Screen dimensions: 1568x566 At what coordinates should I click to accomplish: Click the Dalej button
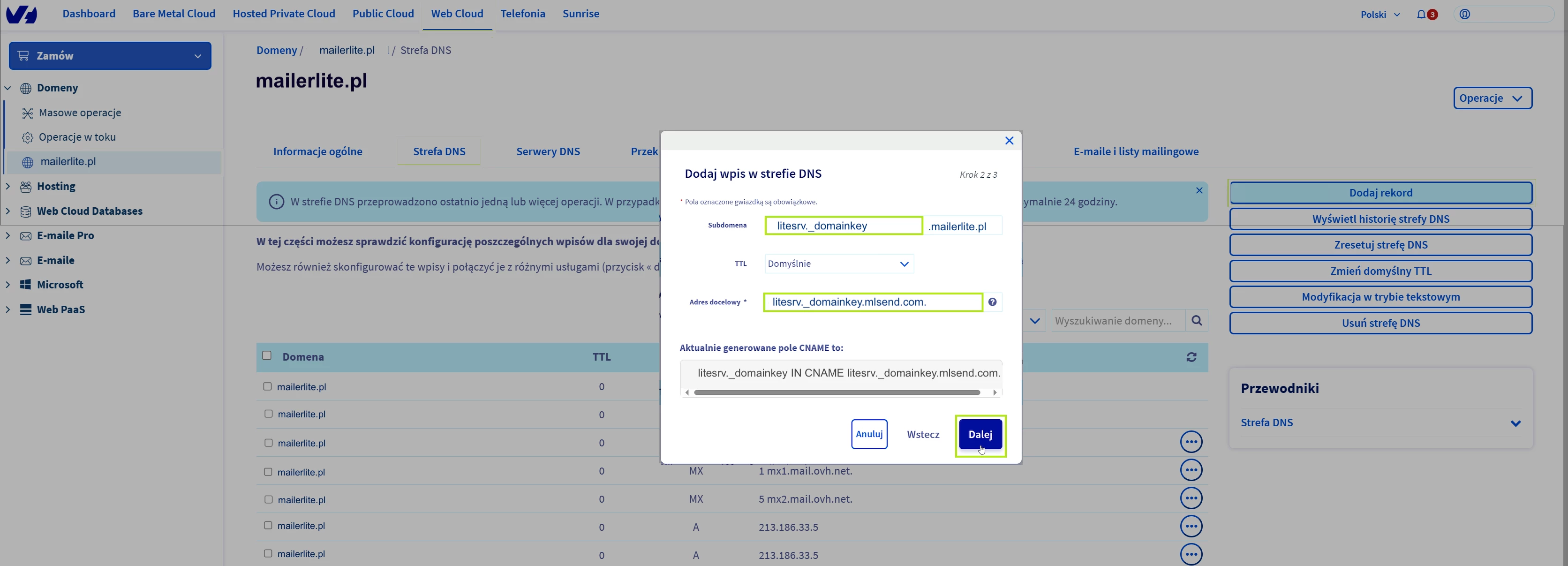point(980,435)
